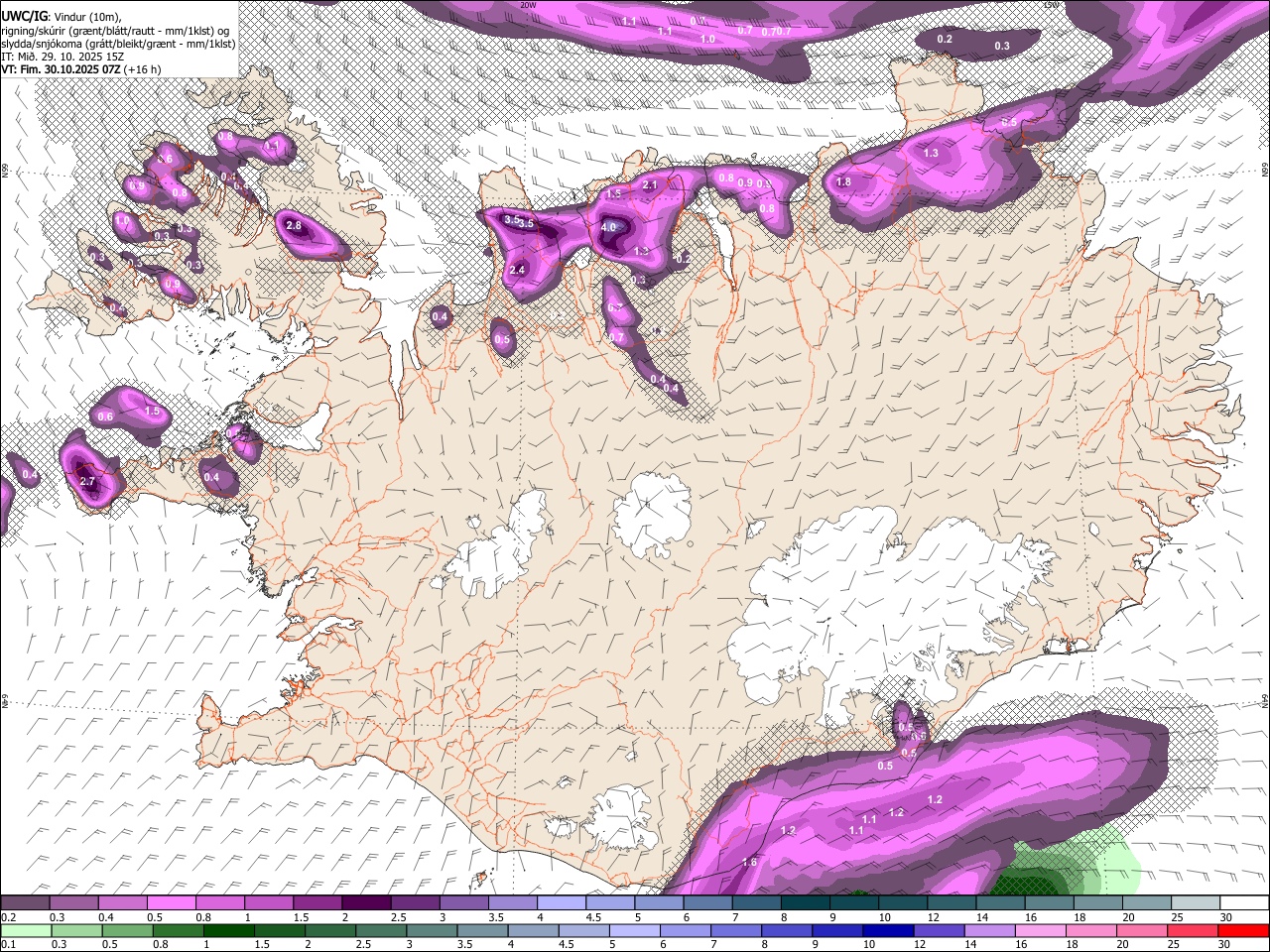1270x952 pixels.
Task: Select the dark teal 9 swatch in top legend
Action: tap(854, 903)
